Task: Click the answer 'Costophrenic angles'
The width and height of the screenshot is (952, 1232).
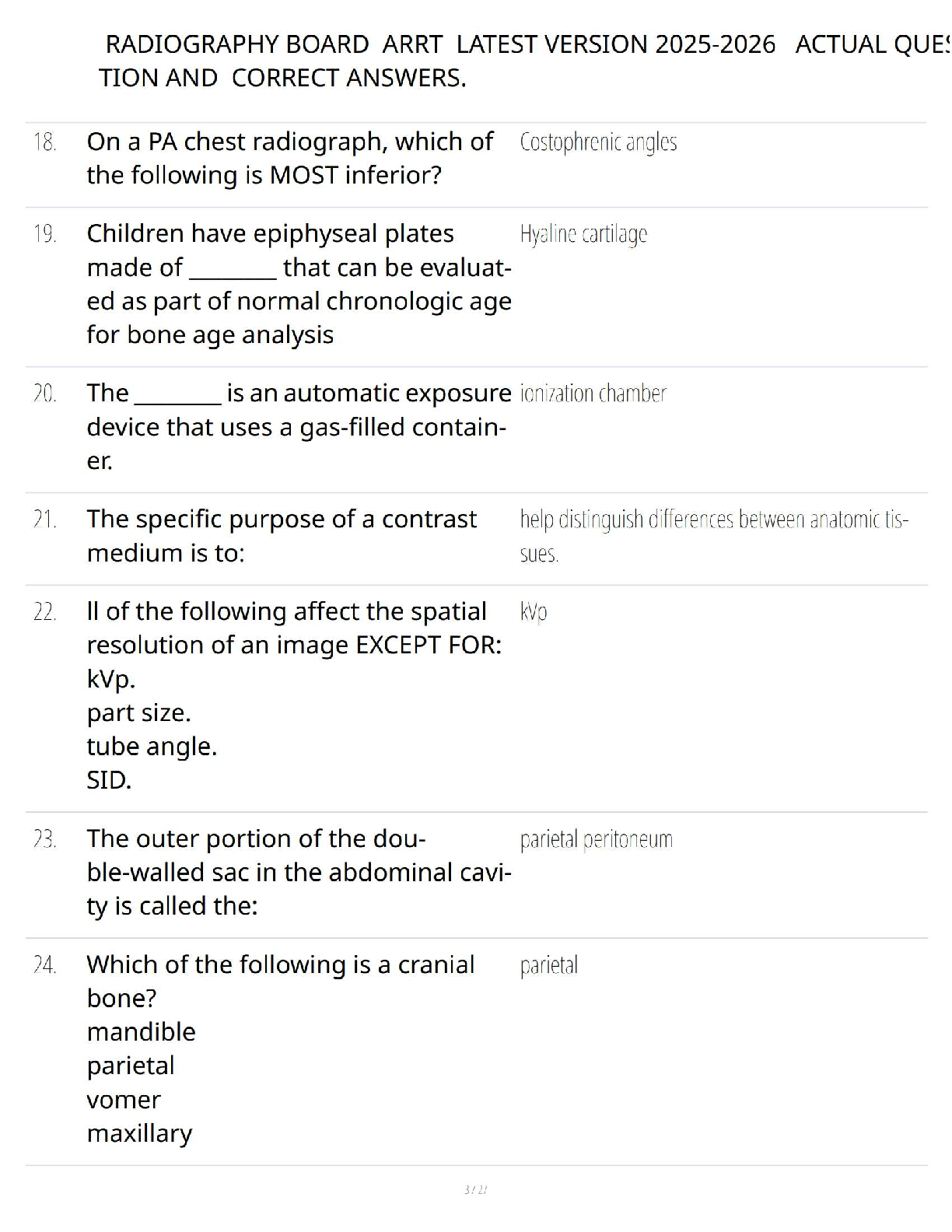Action: point(598,142)
